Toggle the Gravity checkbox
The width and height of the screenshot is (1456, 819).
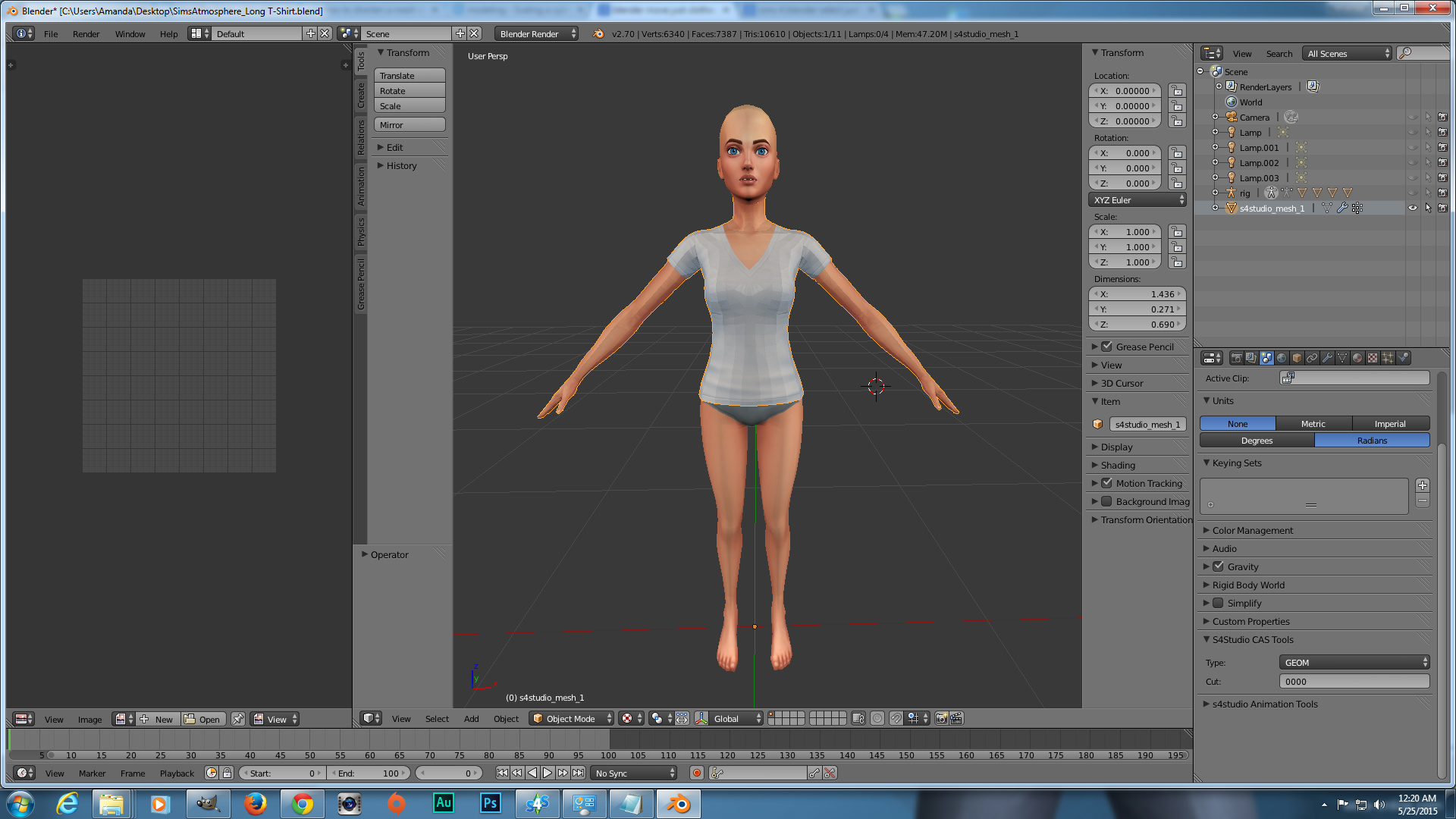[1218, 566]
